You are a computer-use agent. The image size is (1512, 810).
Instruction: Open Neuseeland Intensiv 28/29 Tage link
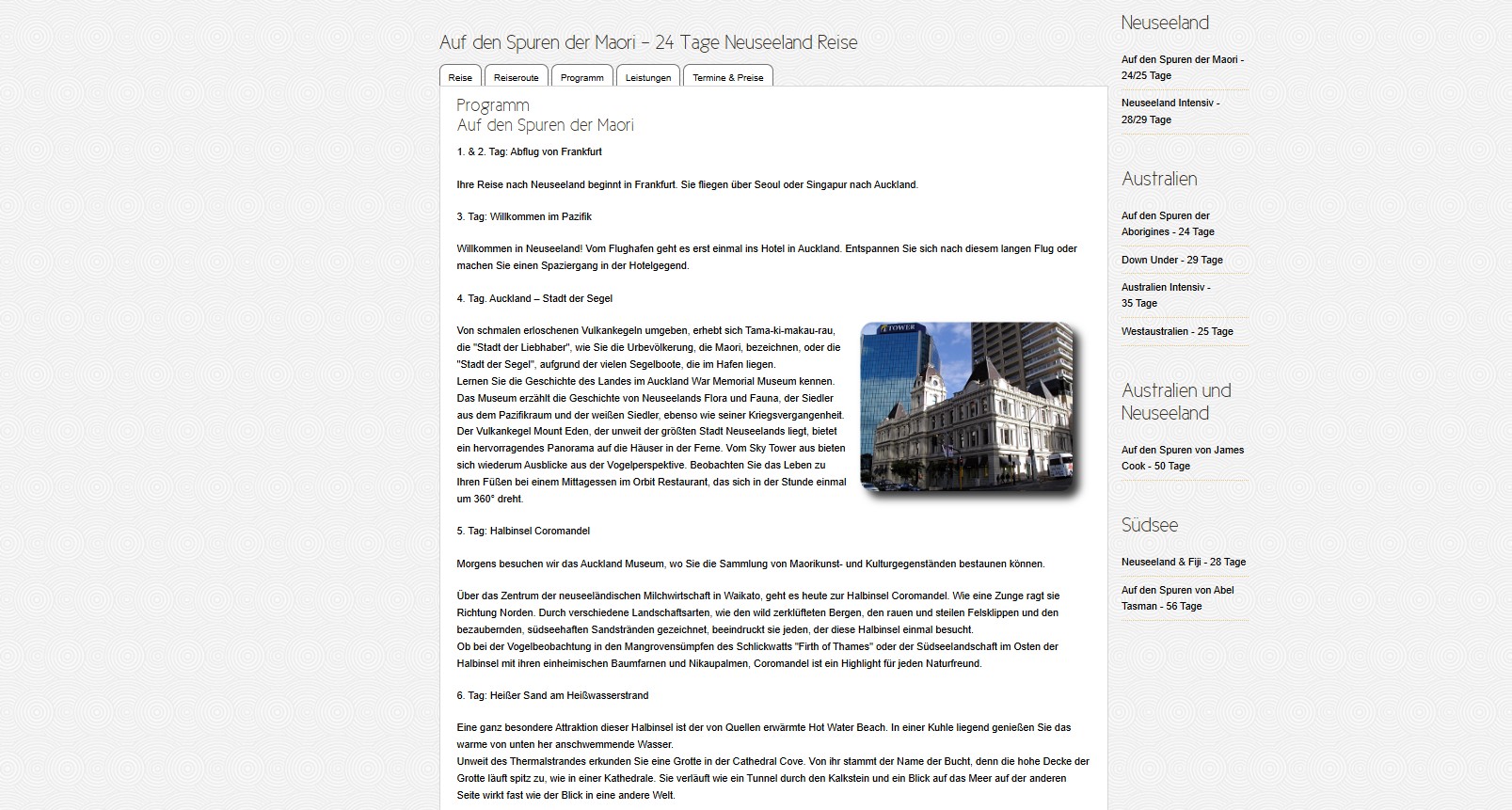pyautogui.click(x=1170, y=111)
